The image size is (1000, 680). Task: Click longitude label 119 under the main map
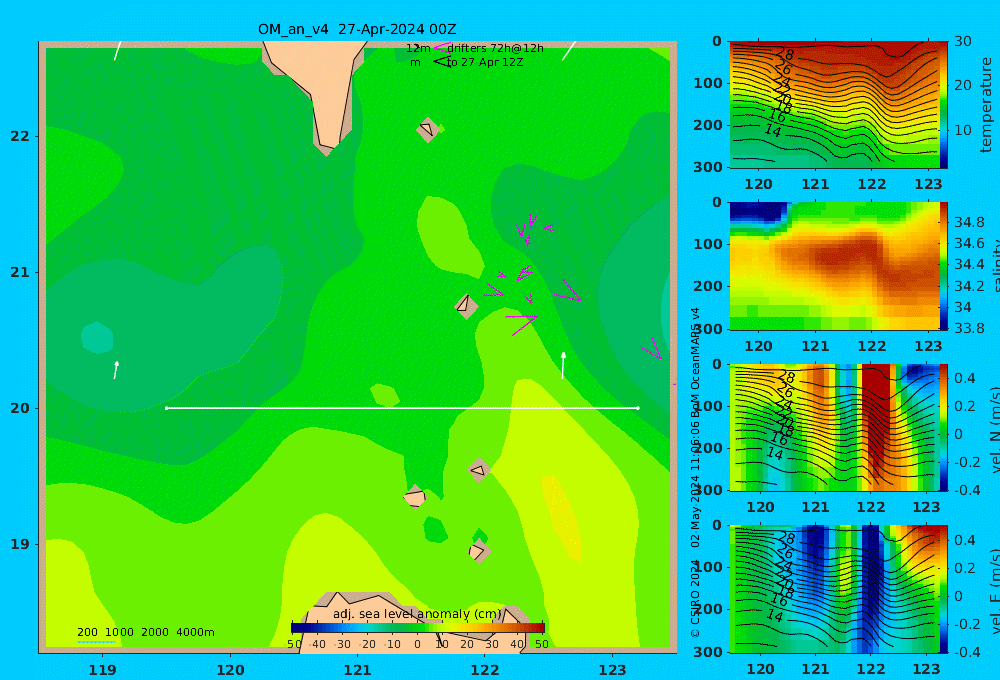103,670
